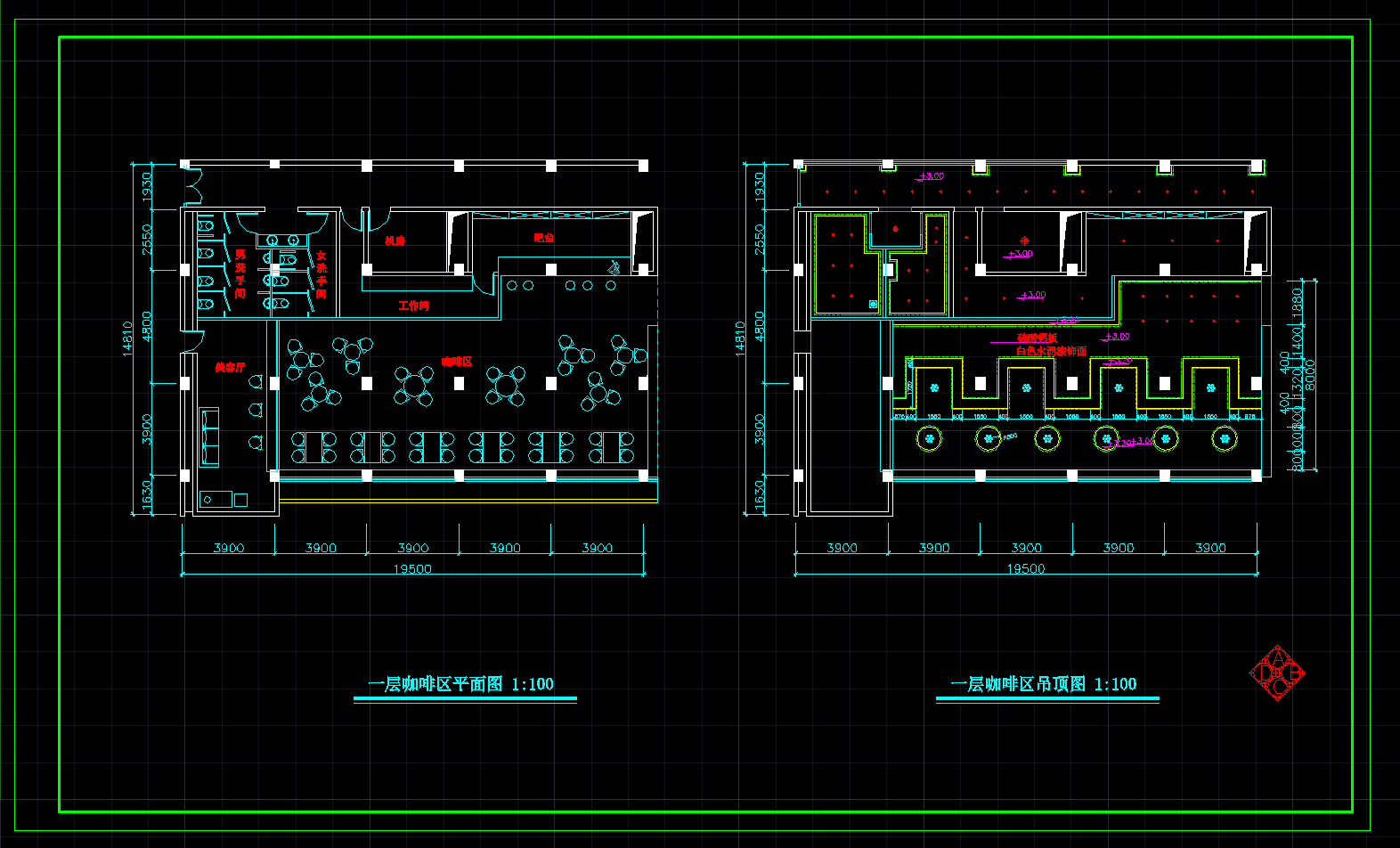Select the 机房 room label
1400x848 pixels.
pos(395,241)
